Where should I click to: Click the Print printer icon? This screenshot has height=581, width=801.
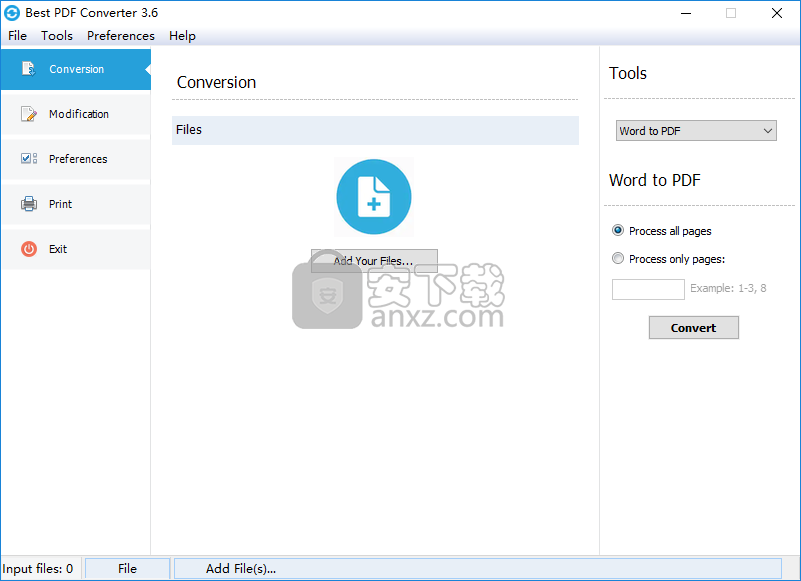pos(29,204)
